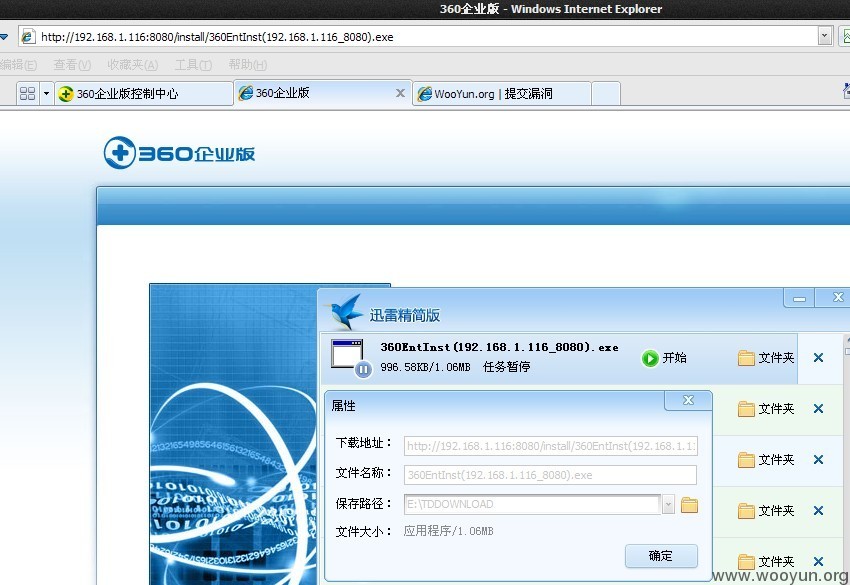Open the 查看(V) menu

click(72, 65)
